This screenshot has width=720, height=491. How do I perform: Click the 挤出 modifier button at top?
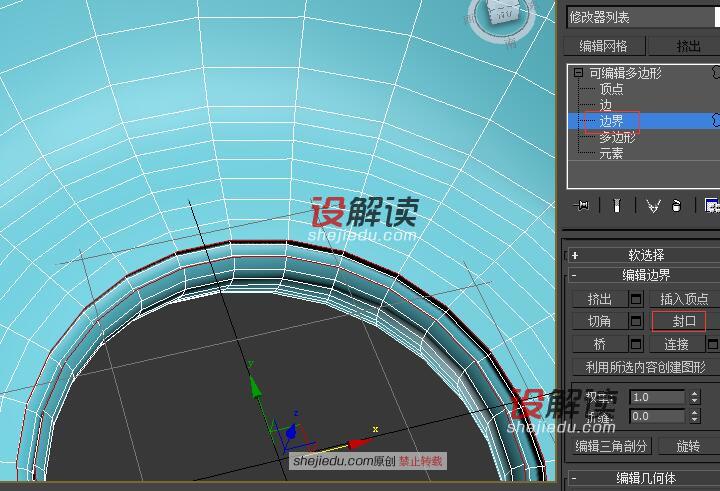coord(684,46)
